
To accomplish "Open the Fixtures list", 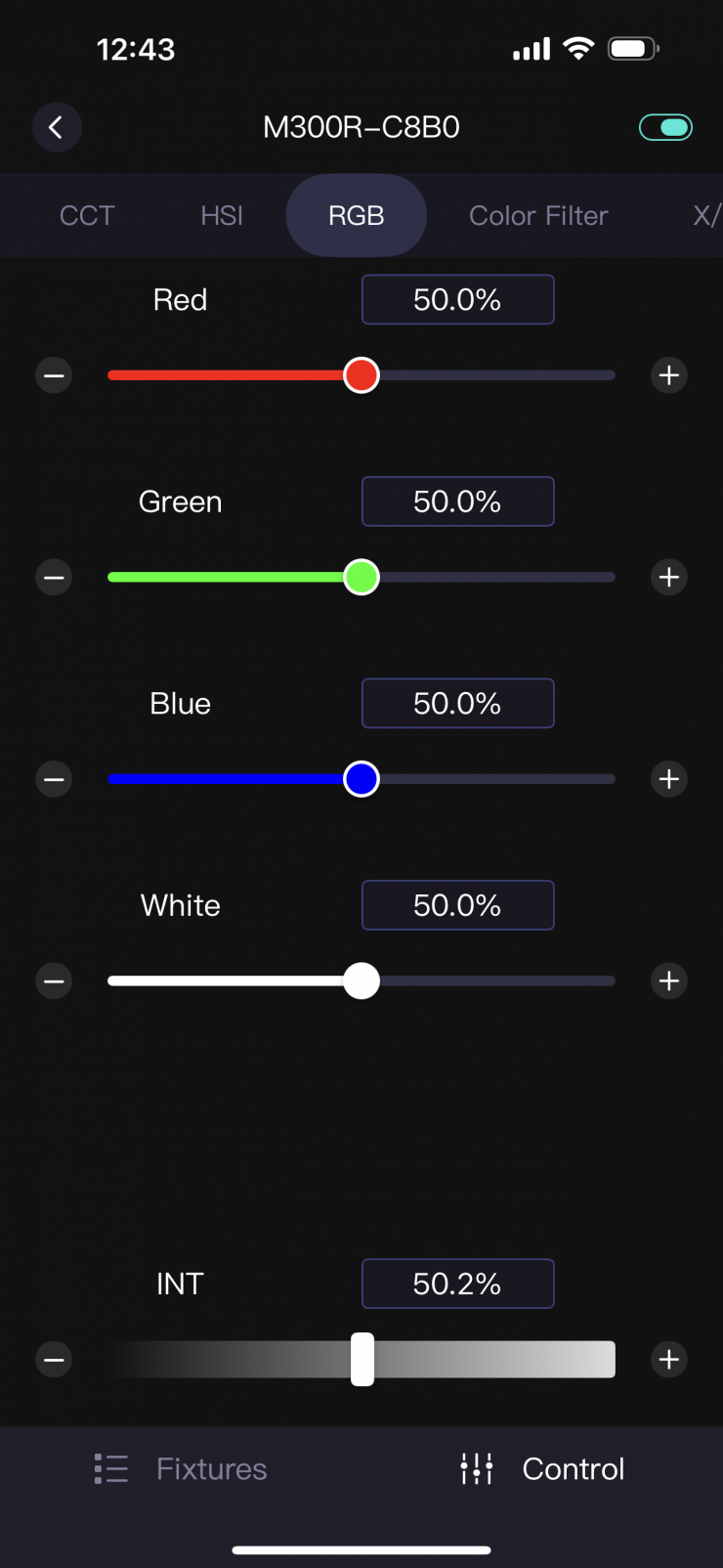I will pyautogui.click(x=182, y=1468).
